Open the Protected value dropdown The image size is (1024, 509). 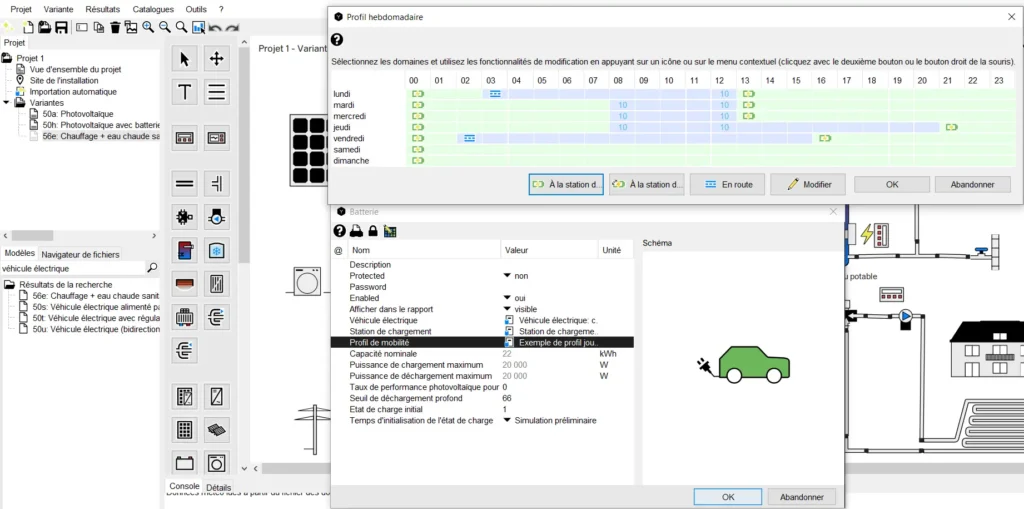507,276
